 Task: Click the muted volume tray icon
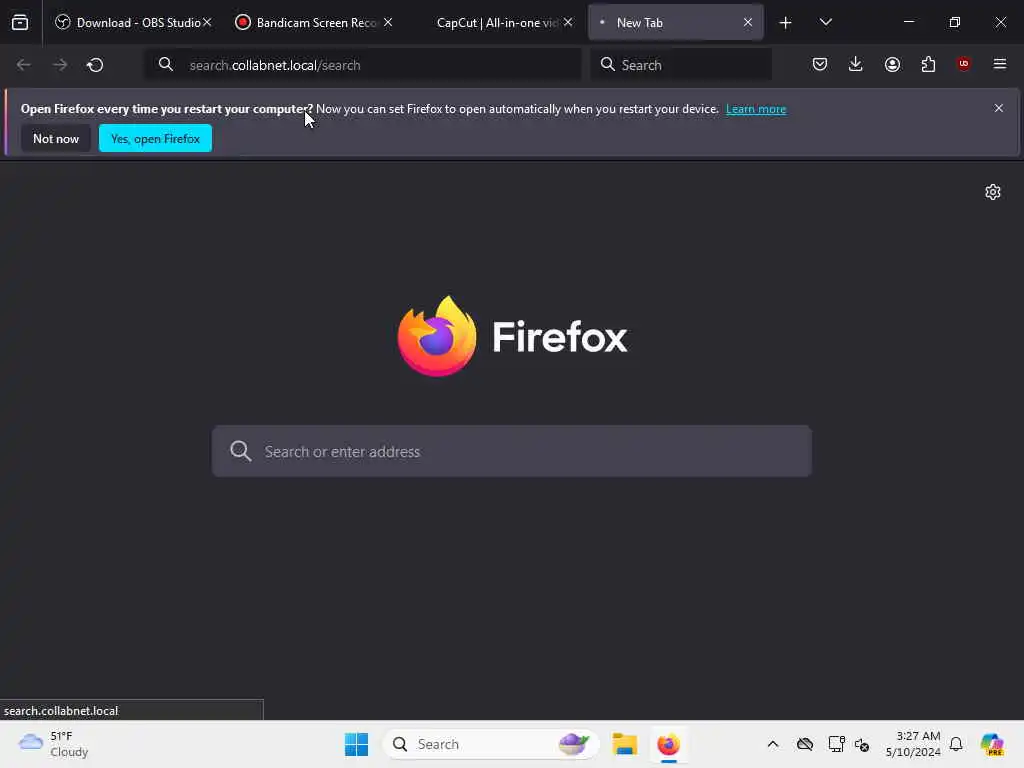point(862,744)
